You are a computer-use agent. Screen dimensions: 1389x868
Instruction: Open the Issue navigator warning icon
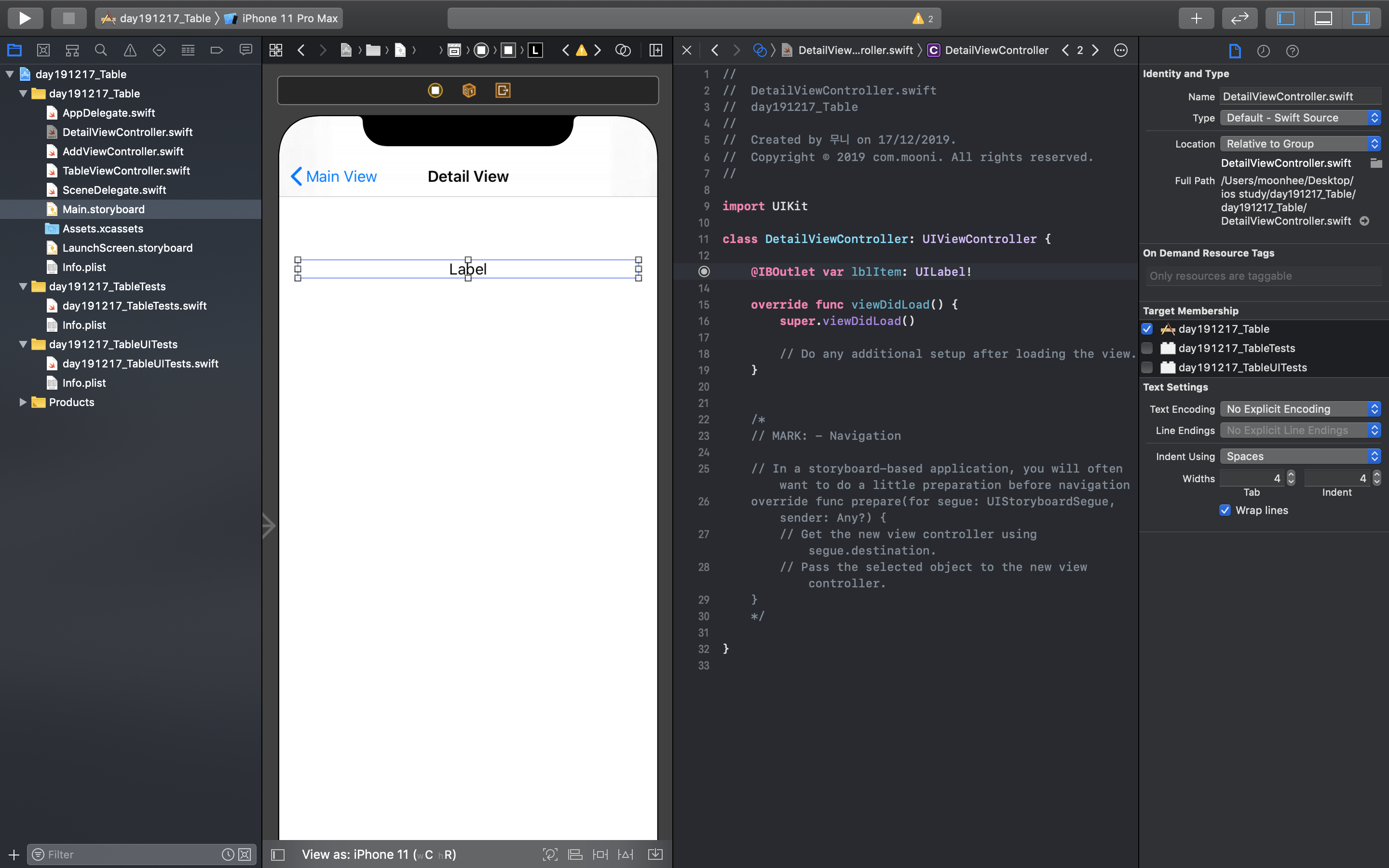tap(130, 51)
